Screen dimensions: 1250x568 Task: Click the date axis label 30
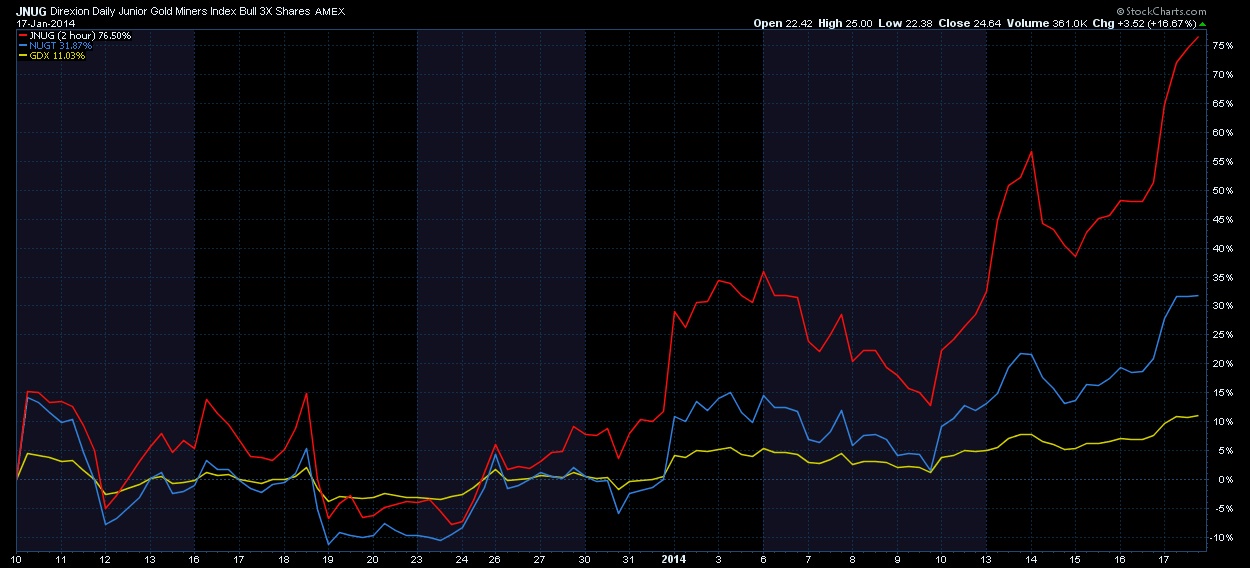[584, 561]
